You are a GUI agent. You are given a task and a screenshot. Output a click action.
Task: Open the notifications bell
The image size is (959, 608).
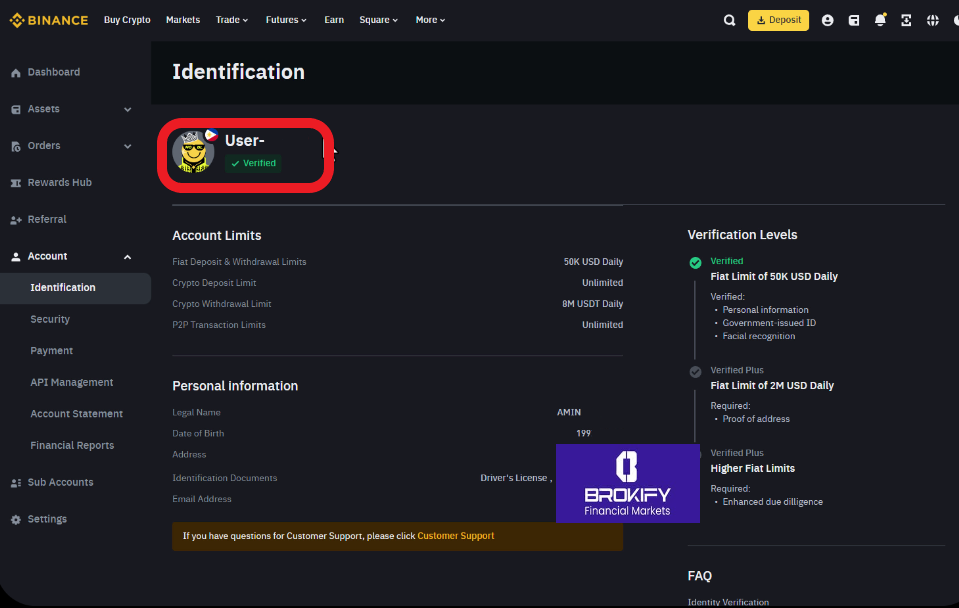[x=880, y=20]
